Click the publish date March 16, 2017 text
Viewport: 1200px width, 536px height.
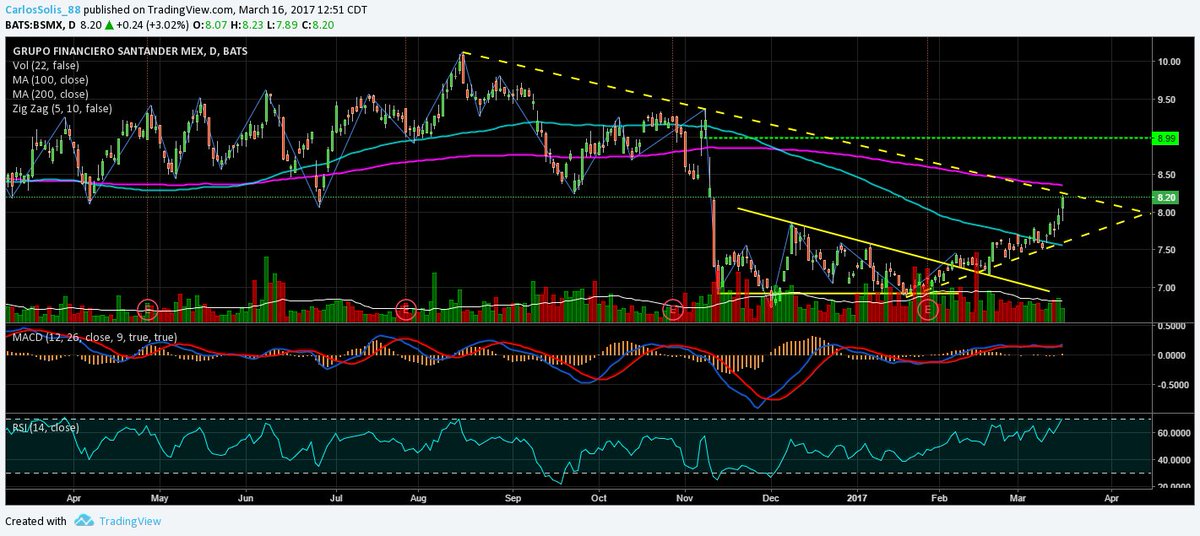[282, 9]
